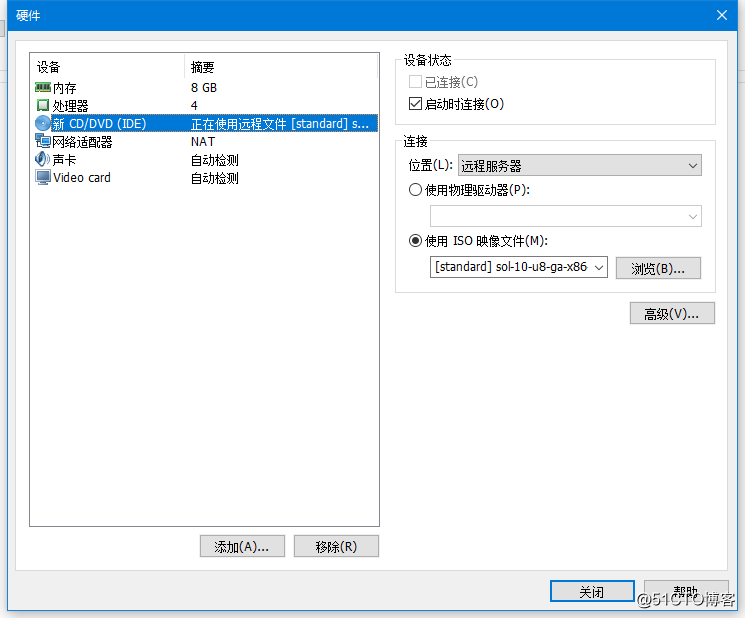Select 使用 ISO 映像文件(M) radio button

click(x=415, y=241)
